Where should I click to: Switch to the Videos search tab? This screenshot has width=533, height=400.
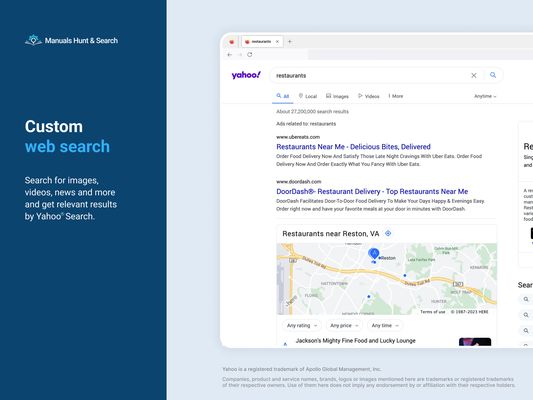coord(368,96)
